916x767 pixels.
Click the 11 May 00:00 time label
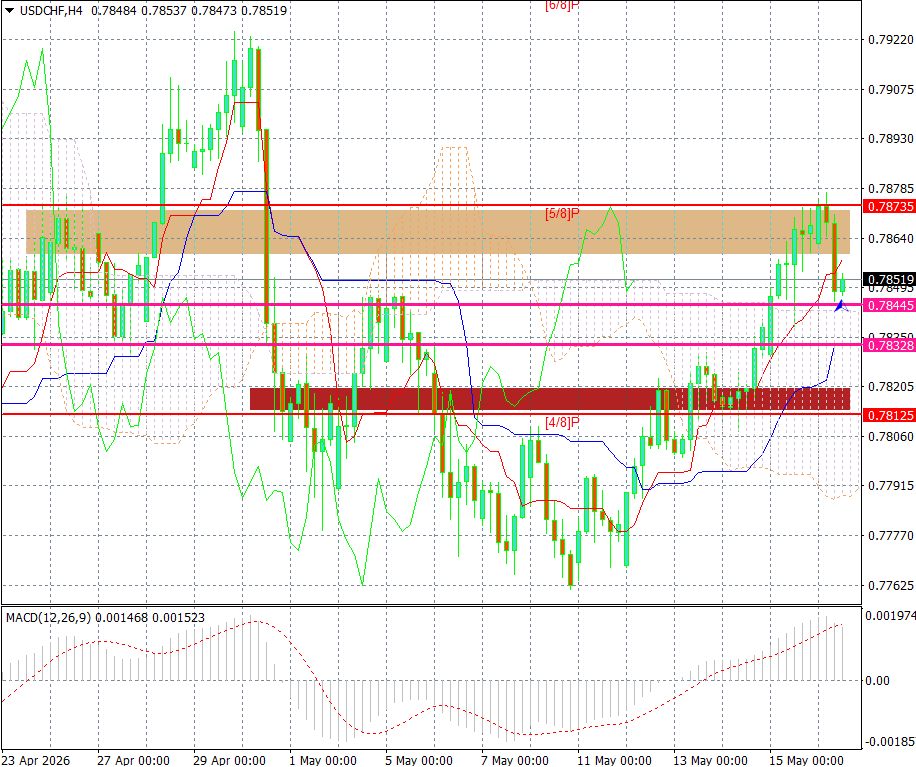click(615, 760)
